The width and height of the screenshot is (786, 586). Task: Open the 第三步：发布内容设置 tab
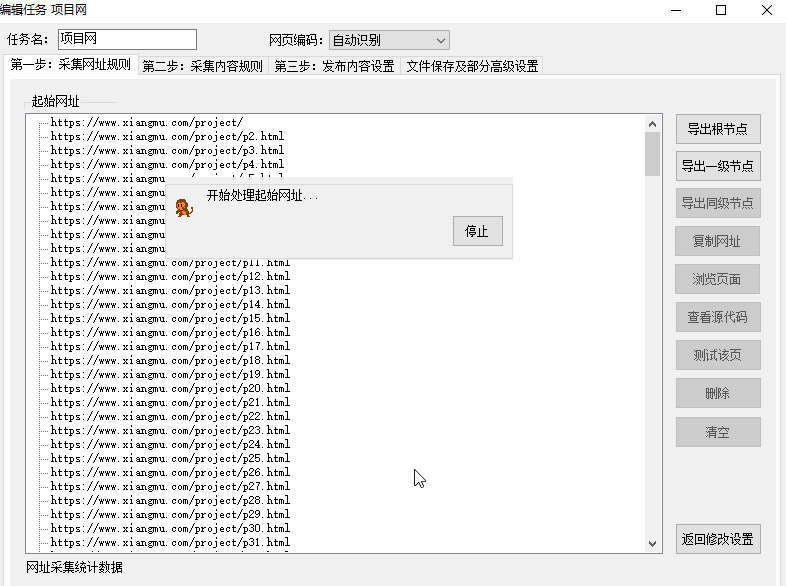coord(335,66)
